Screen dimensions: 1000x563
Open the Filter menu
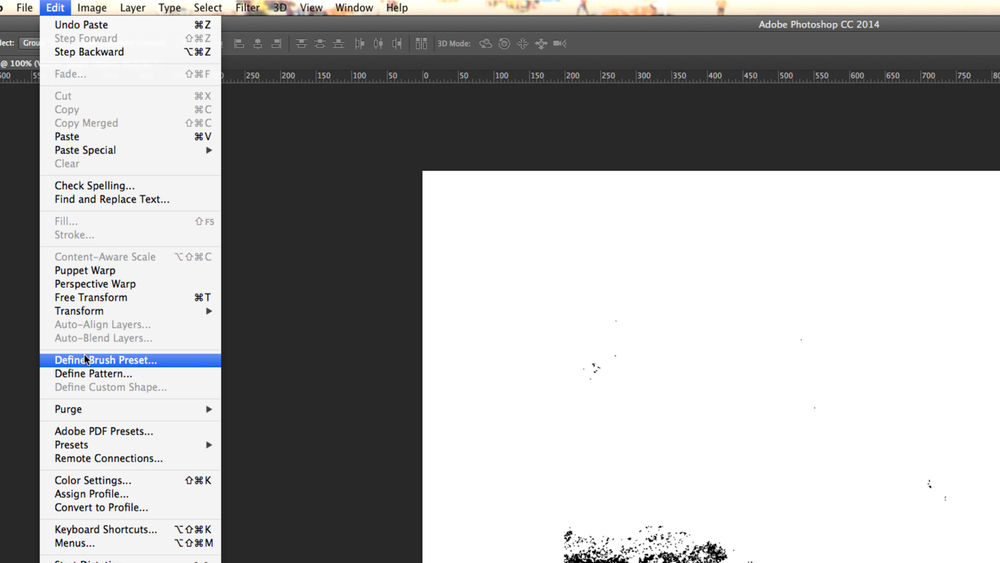[247, 8]
